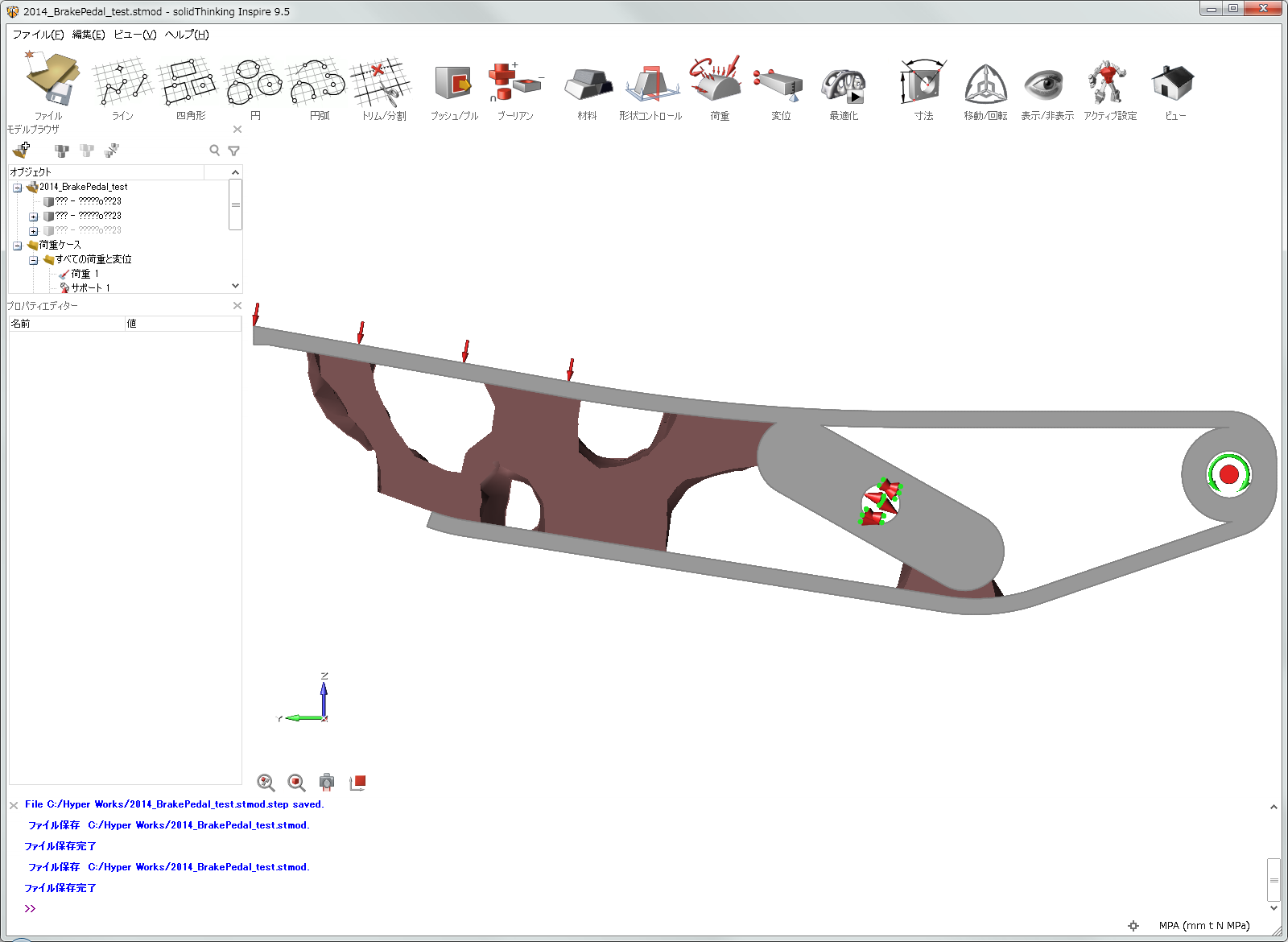Click the MPA (mm t N MPa) units label

[1203, 926]
